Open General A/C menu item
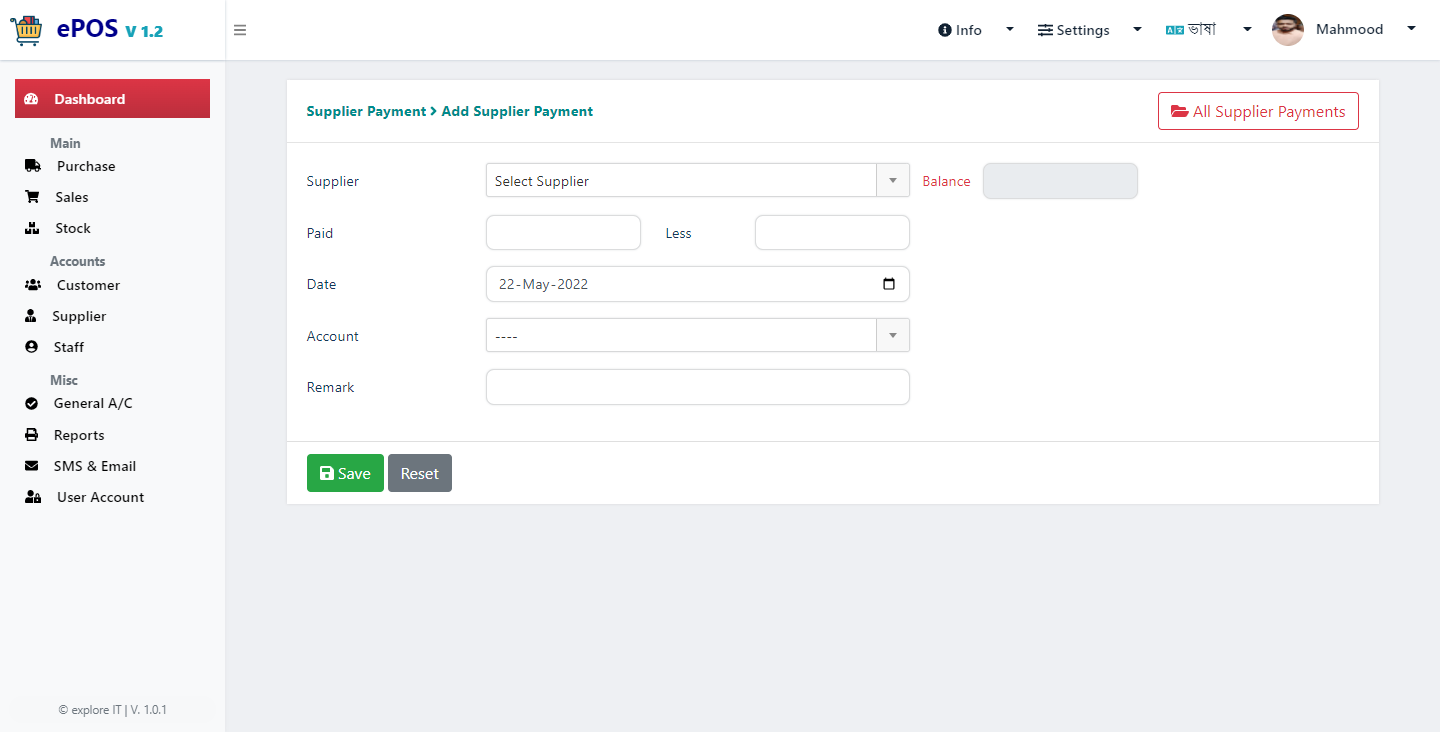Image resolution: width=1440 pixels, height=732 pixels. [x=93, y=403]
